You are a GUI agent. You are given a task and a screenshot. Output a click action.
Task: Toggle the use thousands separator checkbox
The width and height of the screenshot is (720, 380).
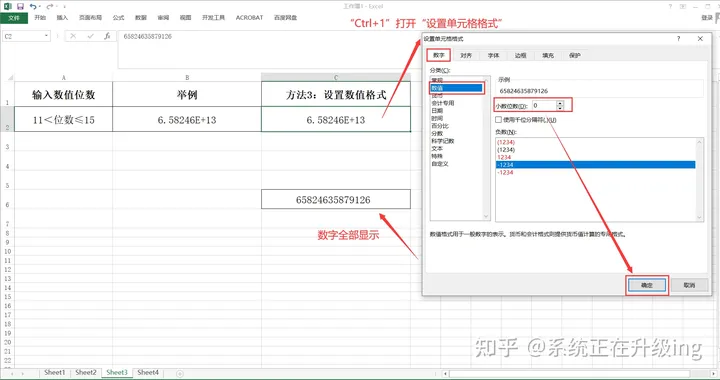click(499, 120)
